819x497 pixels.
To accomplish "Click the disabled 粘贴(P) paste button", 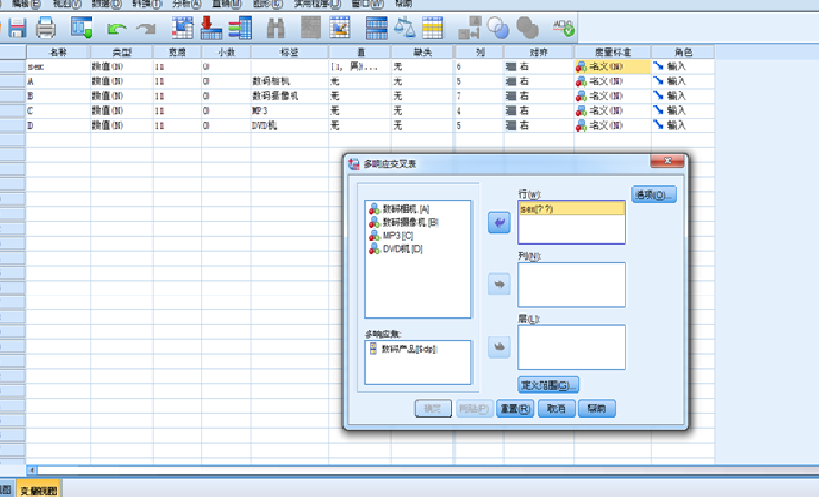I will [474, 408].
